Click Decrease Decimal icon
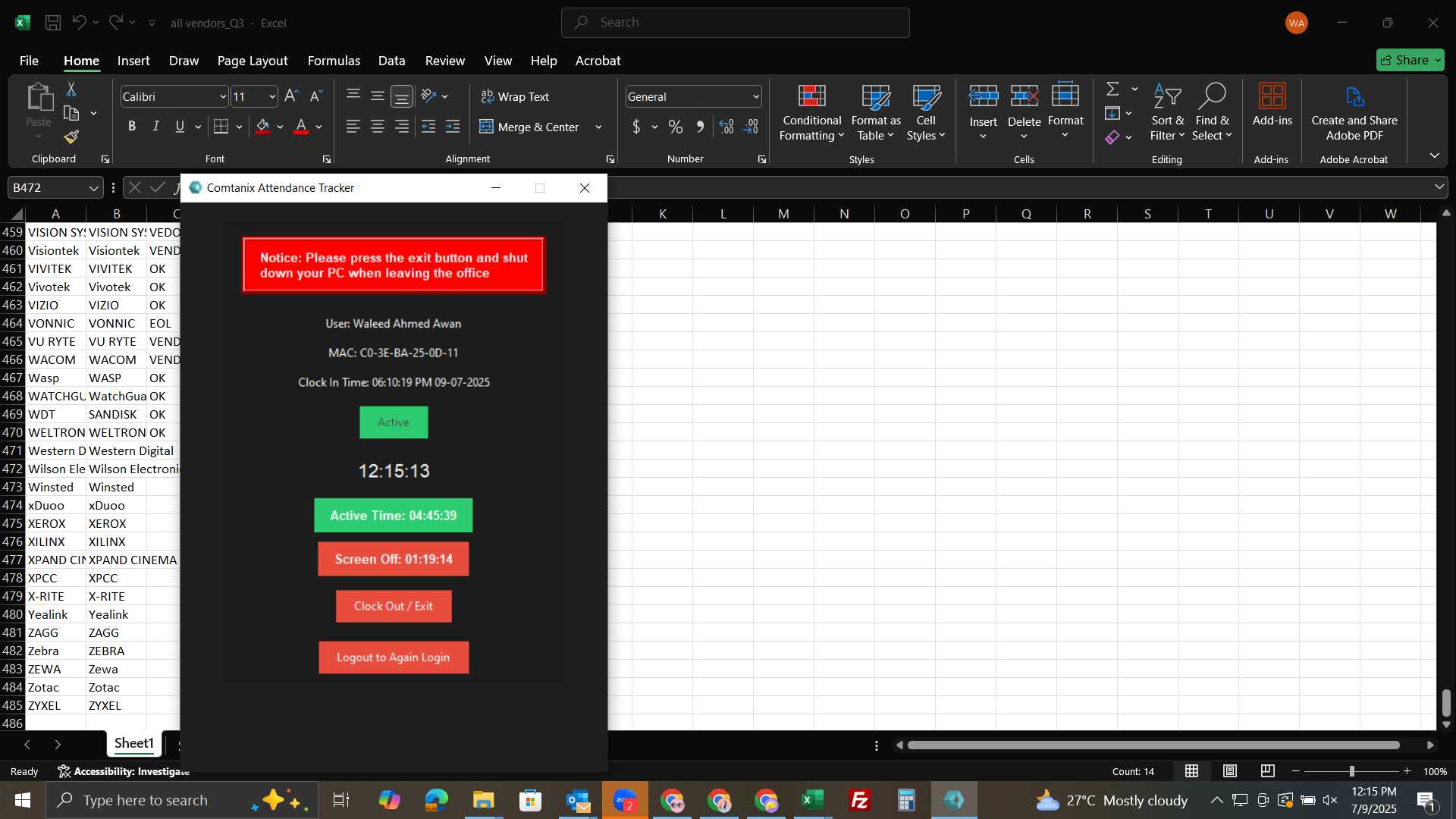 [751, 127]
